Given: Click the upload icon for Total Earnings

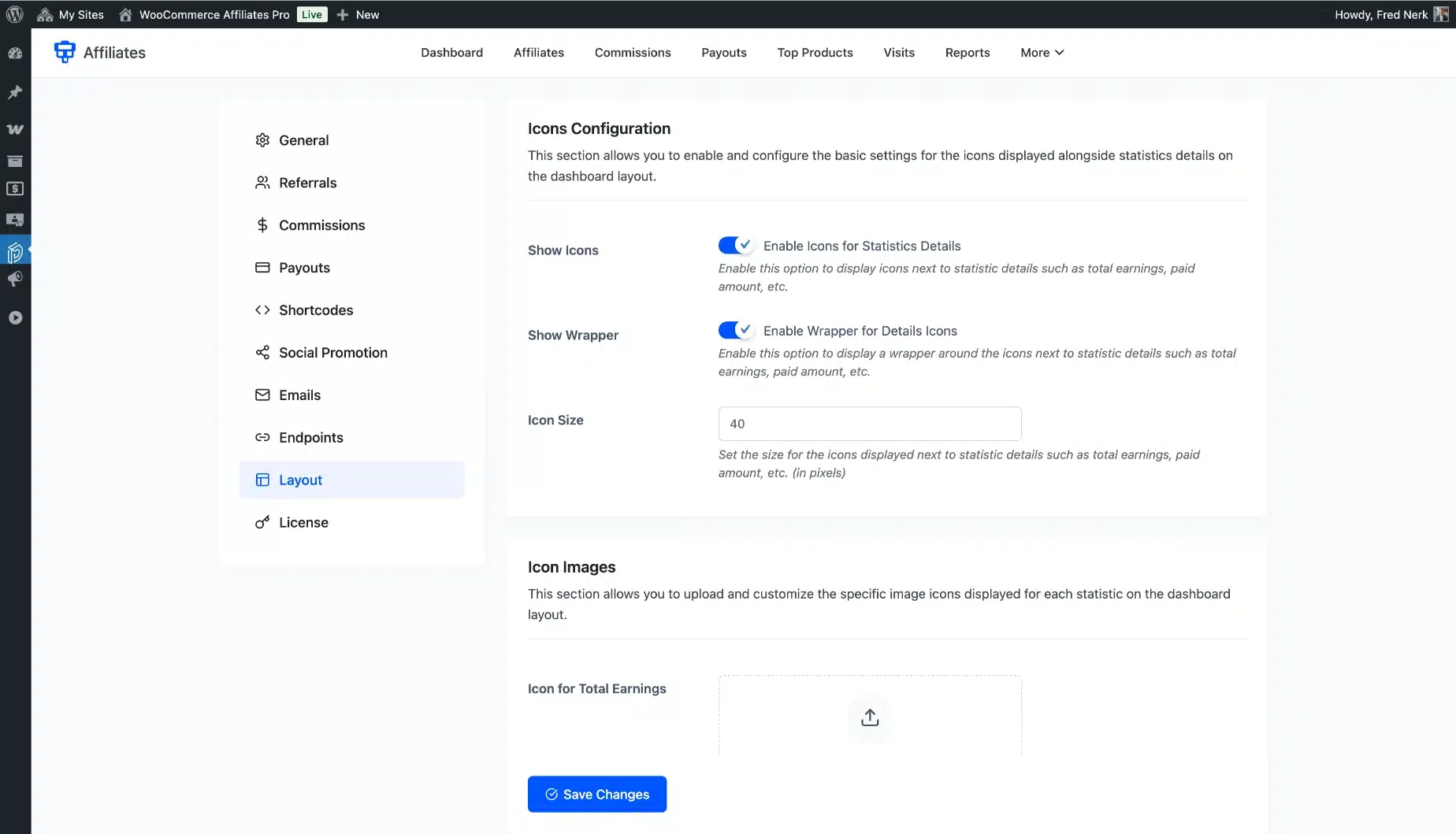Looking at the screenshot, I should [x=869, y=717].
